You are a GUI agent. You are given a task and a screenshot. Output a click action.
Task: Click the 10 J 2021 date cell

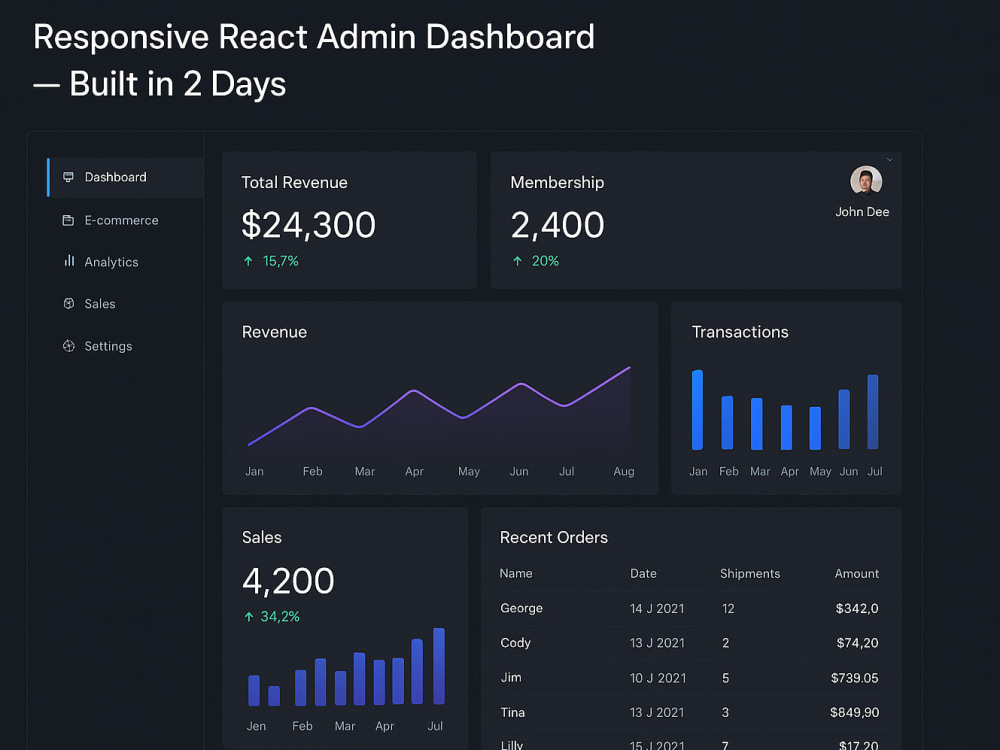point(658,678)
